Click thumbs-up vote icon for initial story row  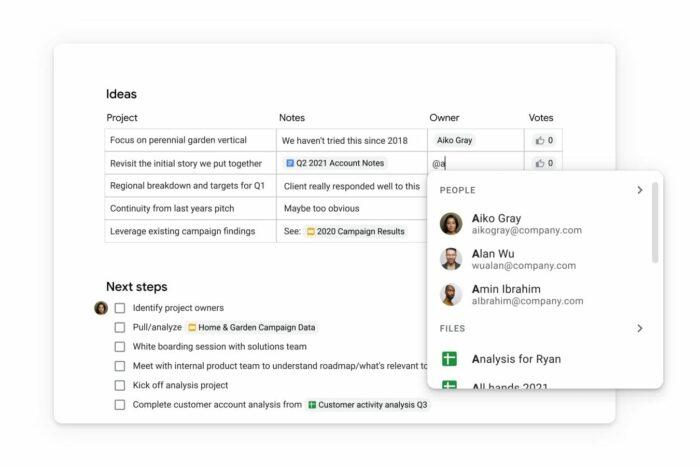pos(540,164)
